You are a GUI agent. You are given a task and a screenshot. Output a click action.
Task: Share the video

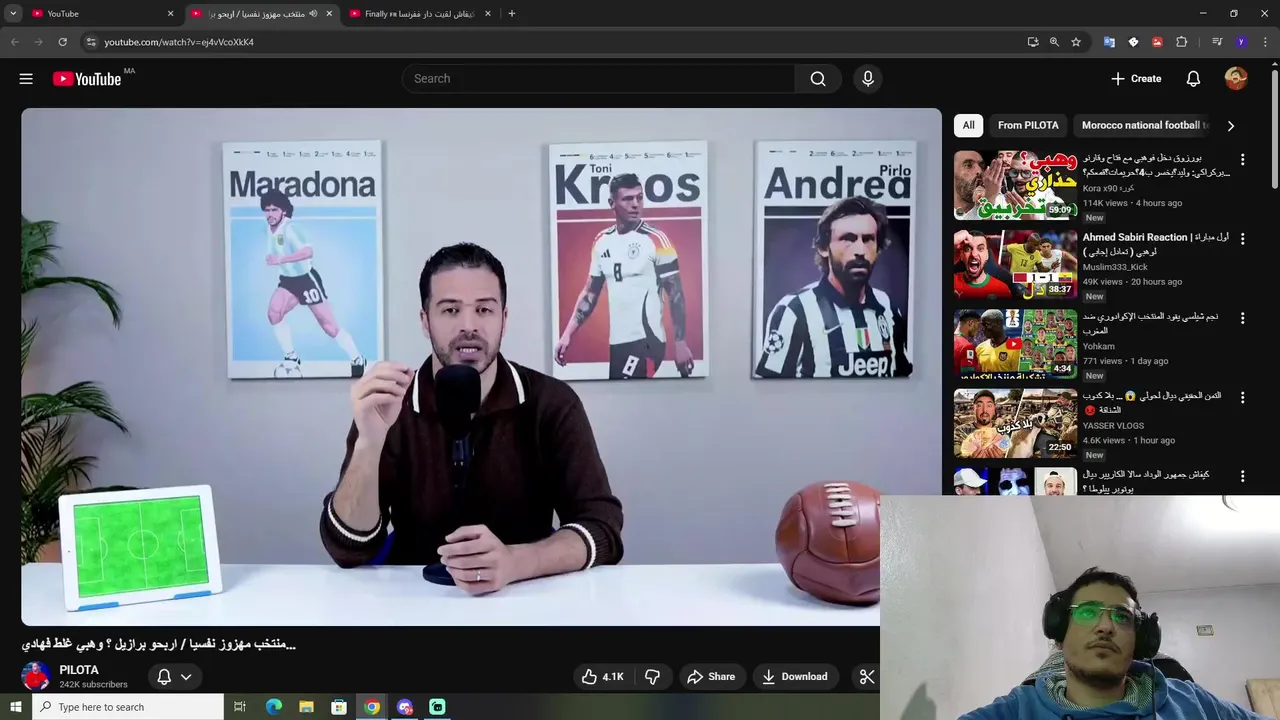711,677
